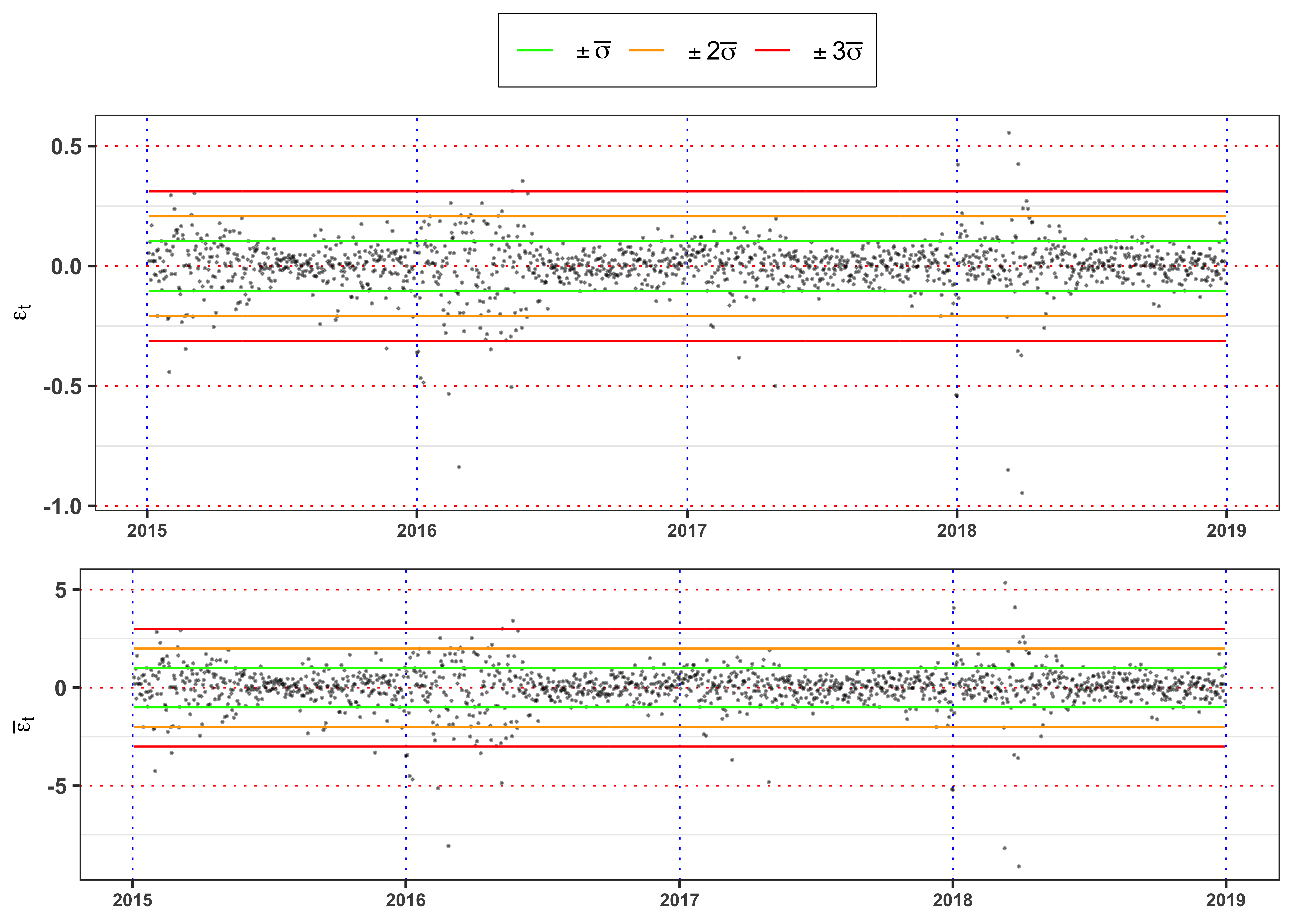
Task: Click the bottom chart y-axis label '5'
Action: 61,590
